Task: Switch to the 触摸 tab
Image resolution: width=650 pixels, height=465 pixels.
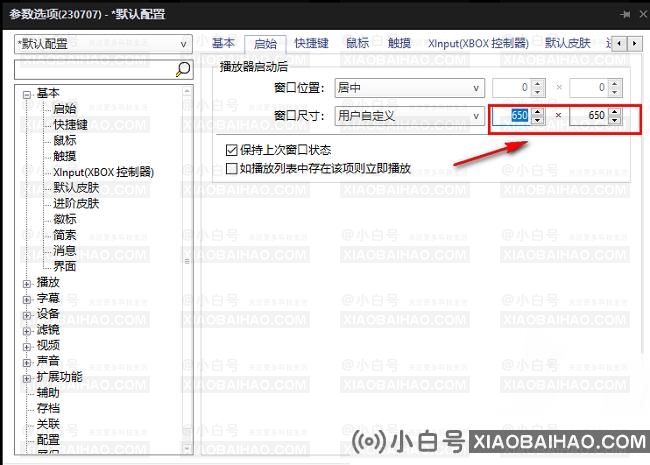Action: [x=399, y=43]
